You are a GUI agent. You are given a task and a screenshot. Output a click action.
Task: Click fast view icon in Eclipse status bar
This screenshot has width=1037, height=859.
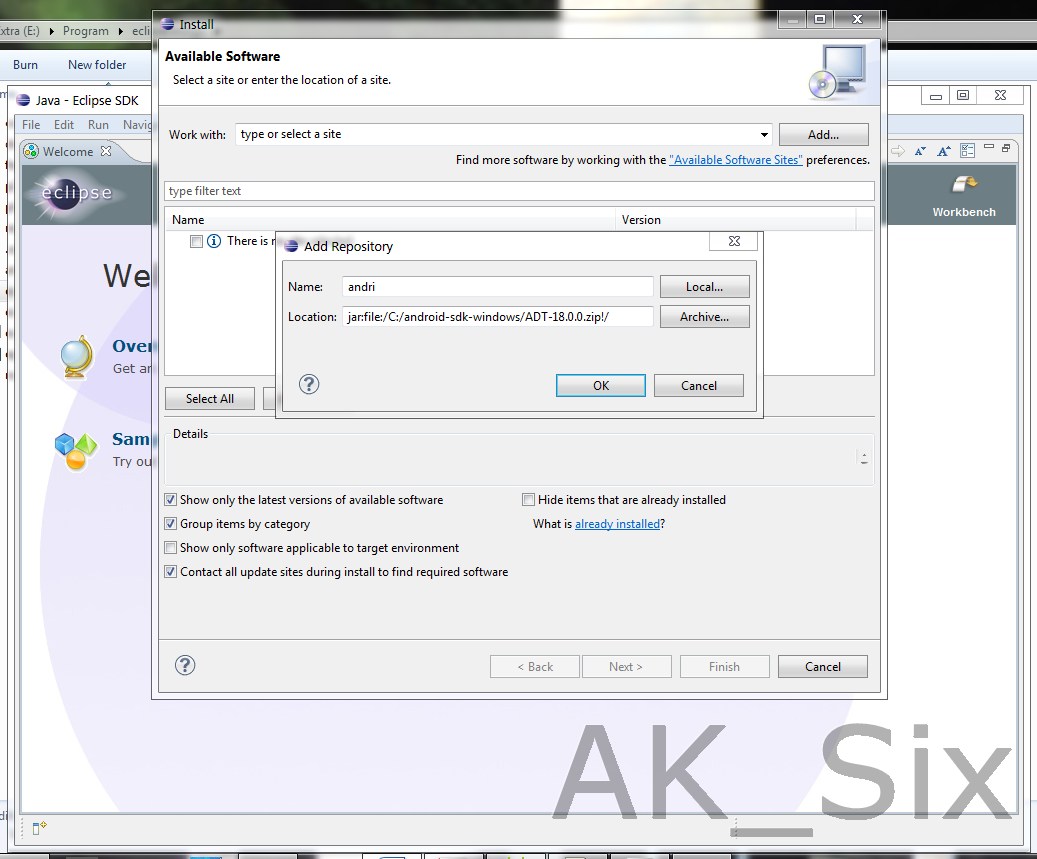pos(40,827)
